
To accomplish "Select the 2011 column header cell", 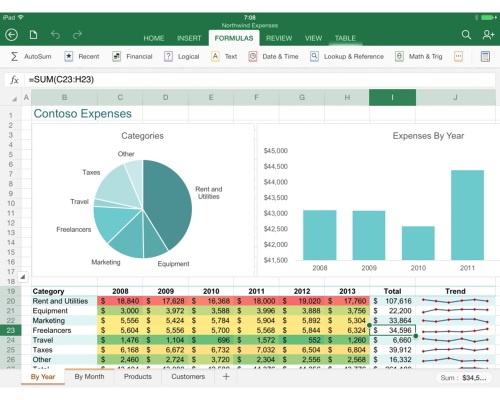I will point(256,291).
